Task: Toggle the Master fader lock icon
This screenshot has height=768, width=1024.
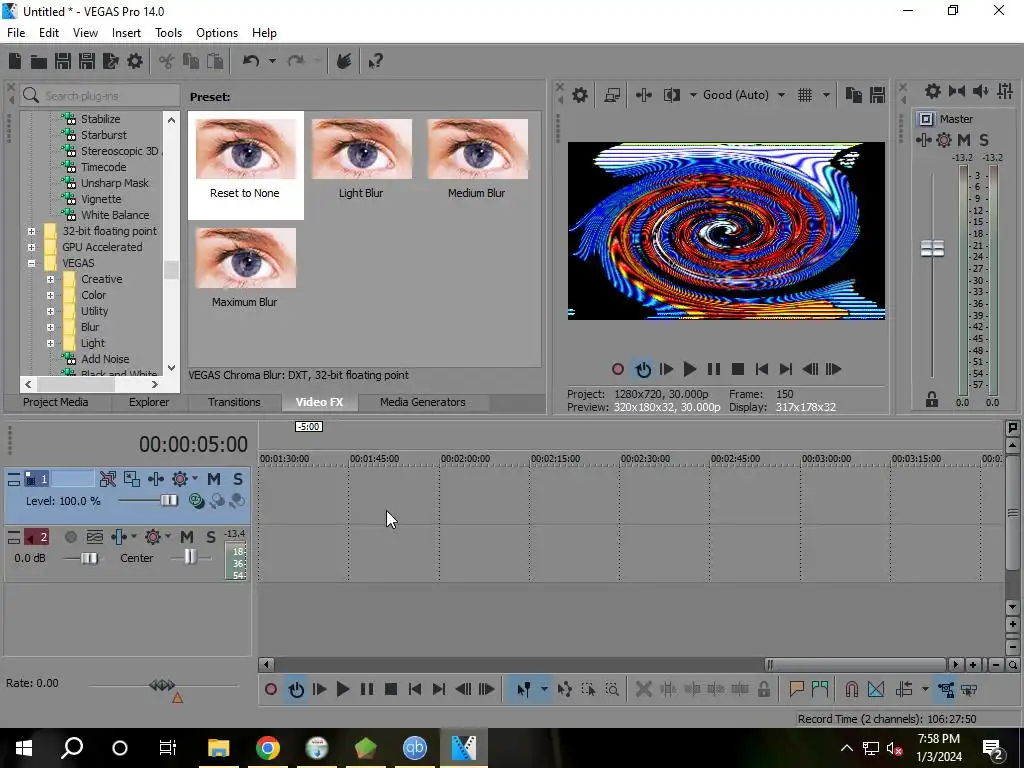Action: click(932, 399)
